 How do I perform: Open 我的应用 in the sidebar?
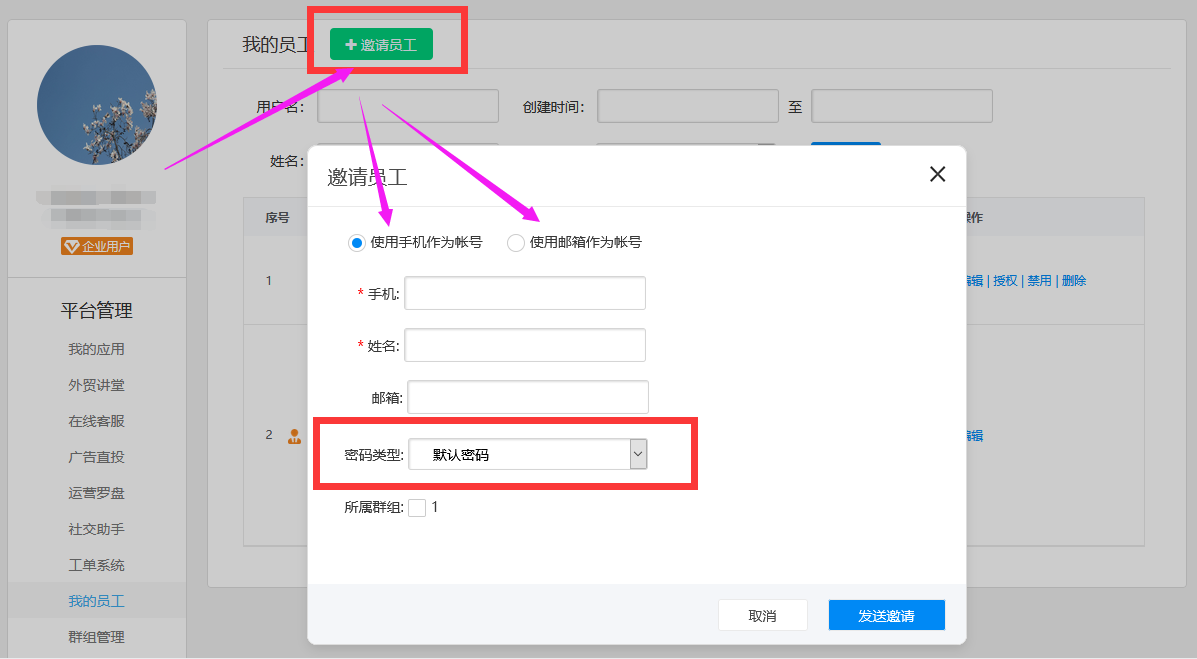click(96, 347)
